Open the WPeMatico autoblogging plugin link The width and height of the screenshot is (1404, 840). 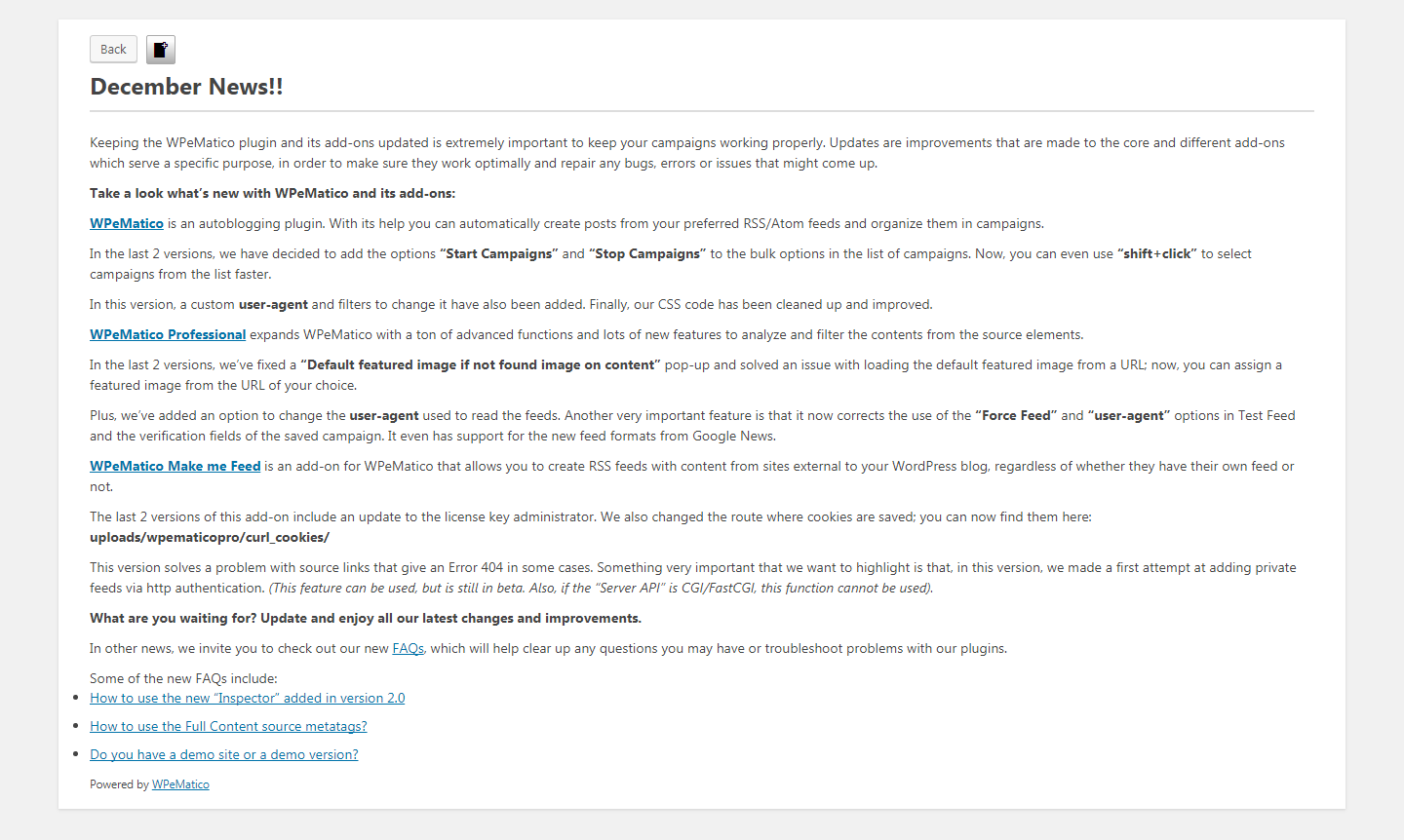127,223
